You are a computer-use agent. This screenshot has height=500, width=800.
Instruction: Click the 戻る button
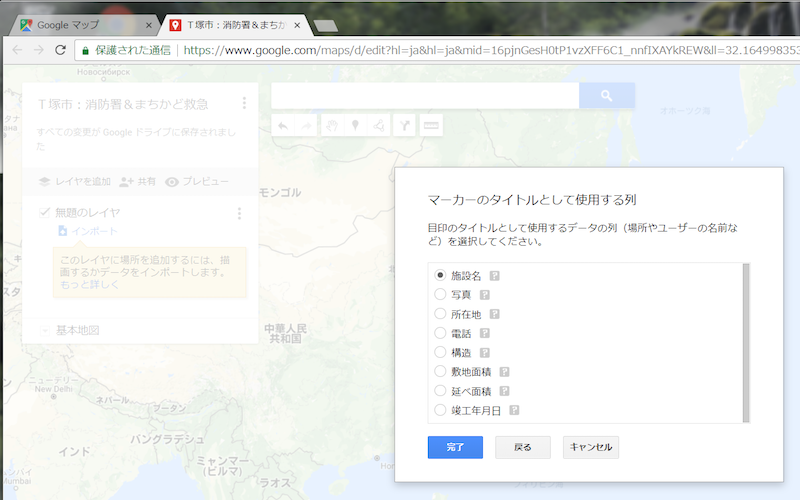(523, 447)
